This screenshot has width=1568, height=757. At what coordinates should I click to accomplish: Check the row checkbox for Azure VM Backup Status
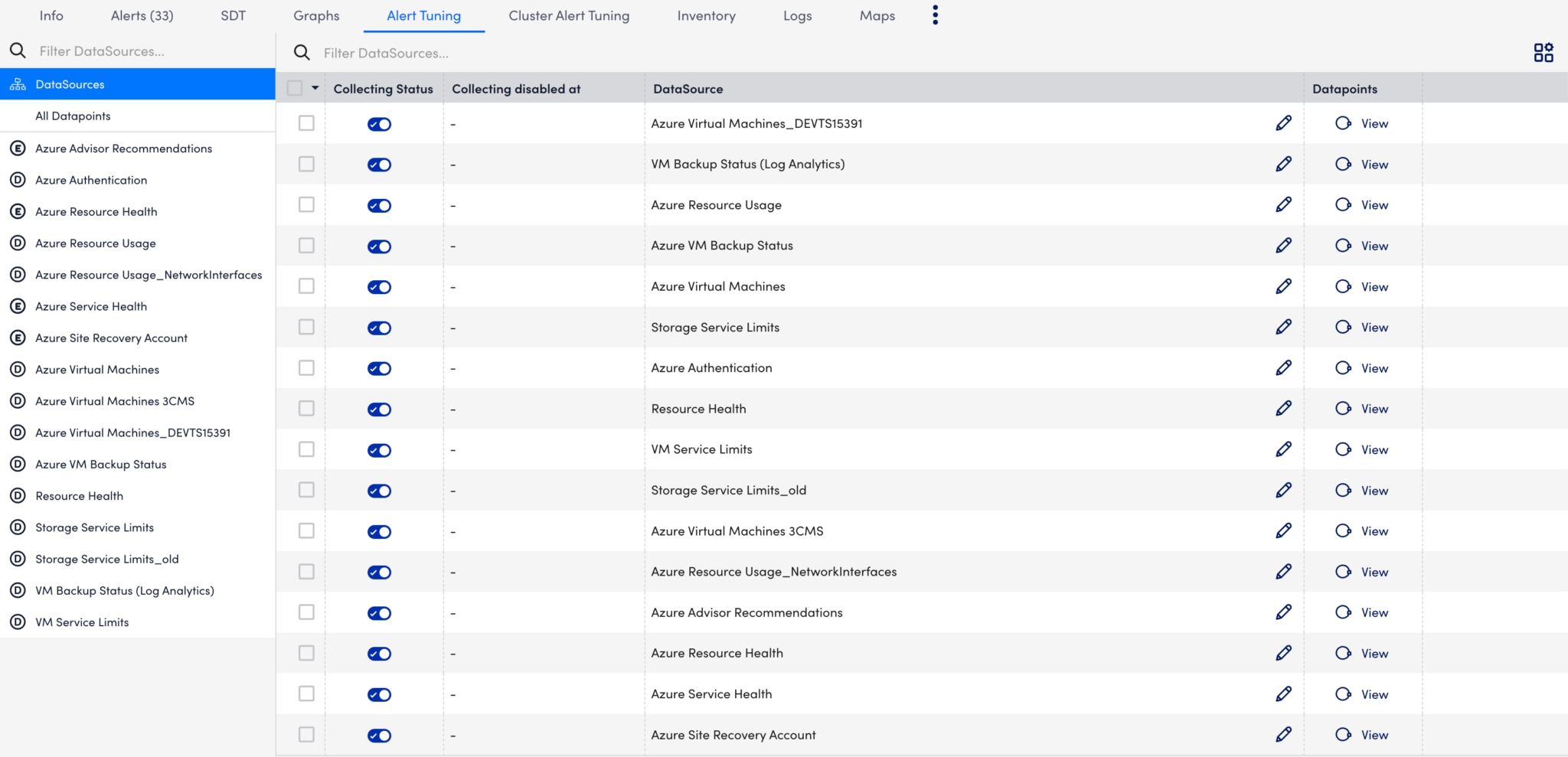tap(306, 245)
